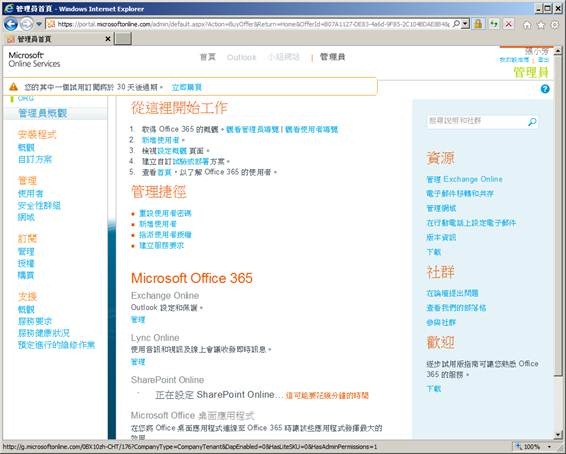Screen dimensions: 566x454
Task: Open 概觀 under 支援 in the sidebar
Action: point(26,310)
